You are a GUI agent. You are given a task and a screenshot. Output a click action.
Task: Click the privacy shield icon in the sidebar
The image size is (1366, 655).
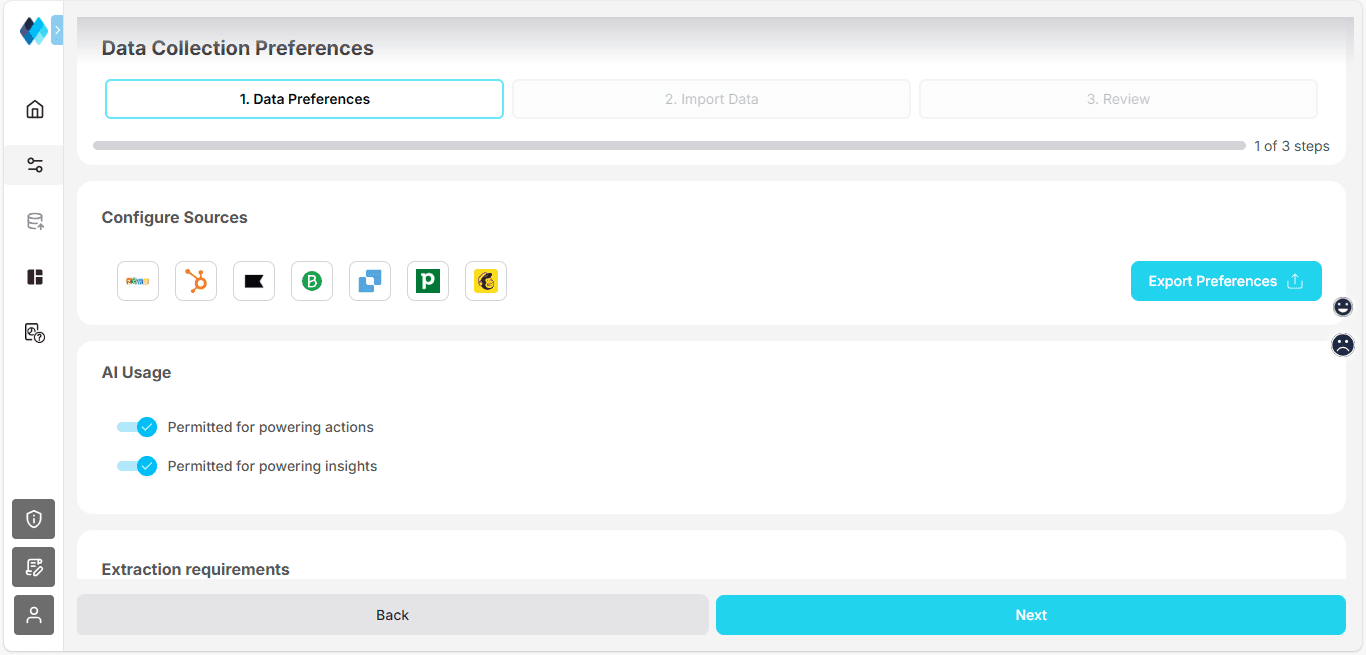[33, 519]
